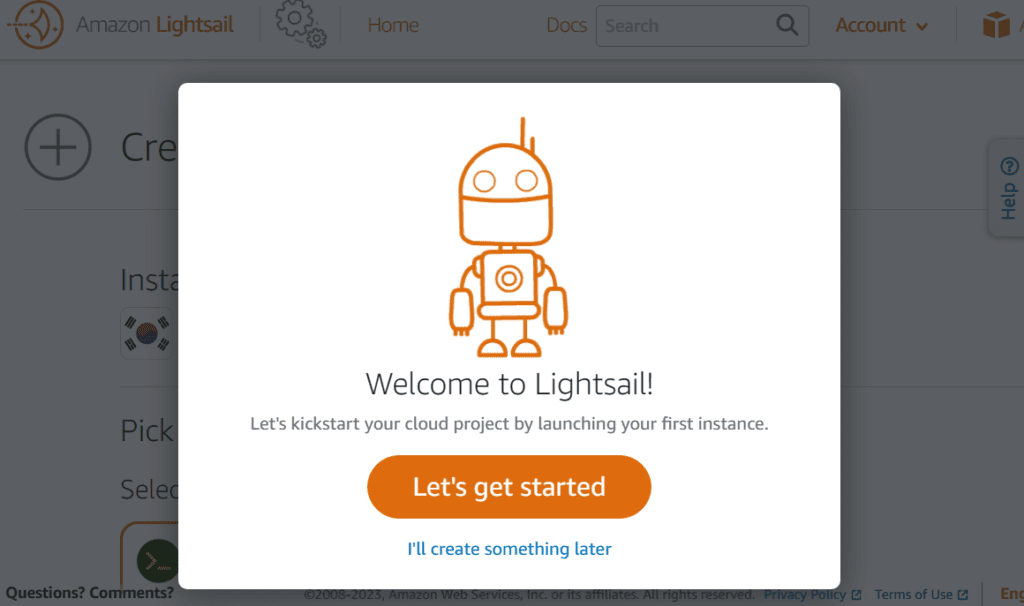Click the Search input field
The image size is (1024, 606).
685,25
